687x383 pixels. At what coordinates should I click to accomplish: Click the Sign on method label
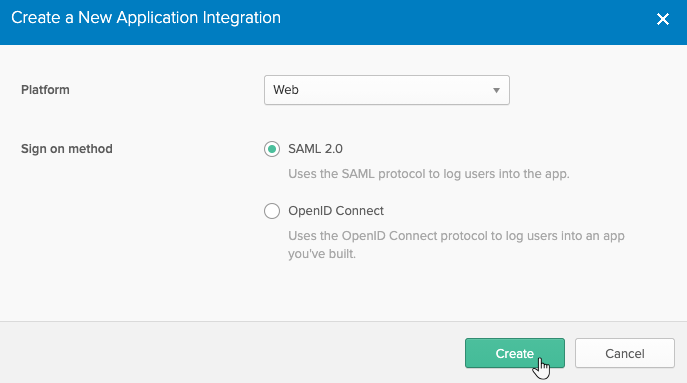pyautogui.click(x=67, y=149)
